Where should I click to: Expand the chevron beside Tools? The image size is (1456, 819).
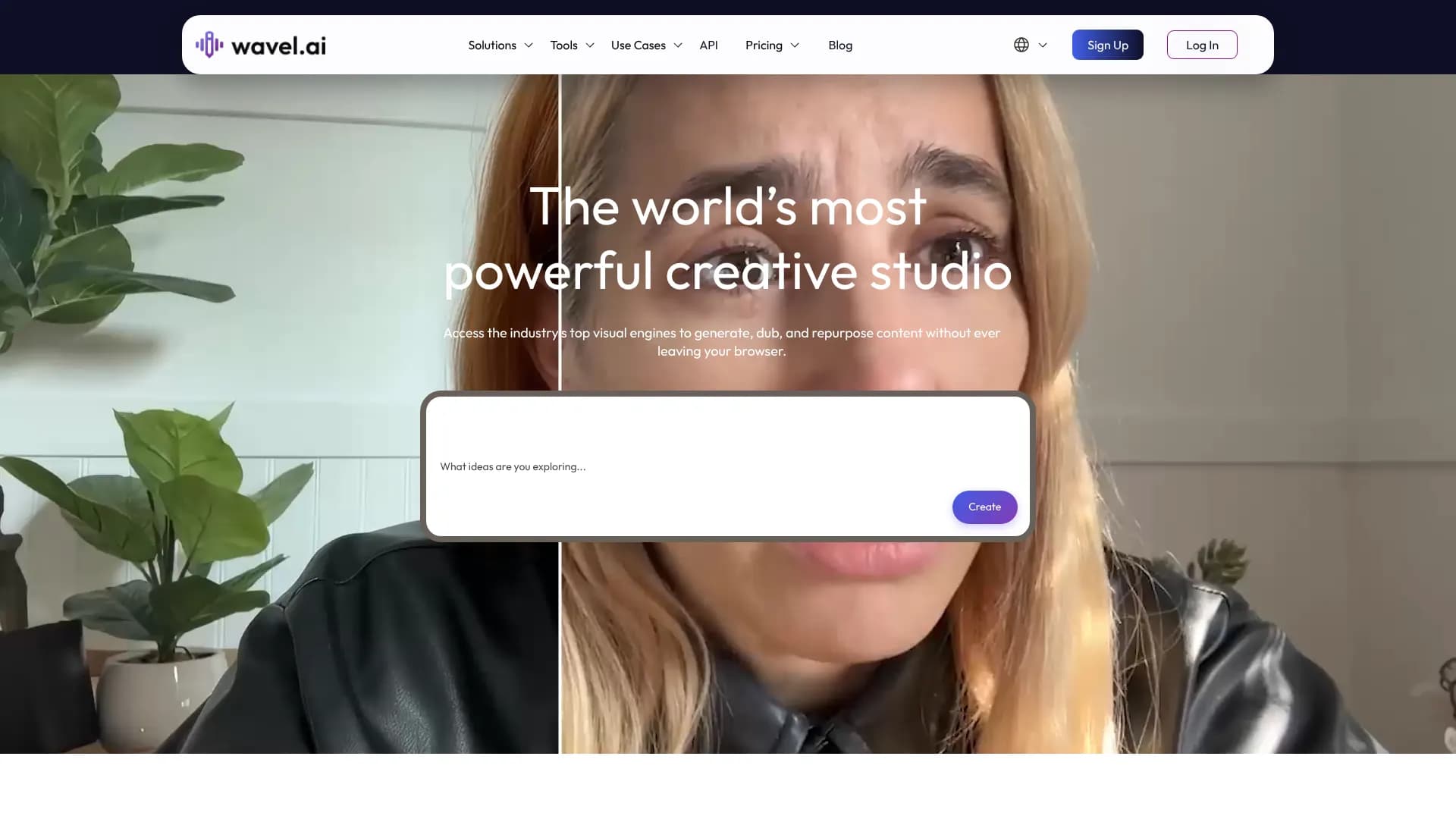tap(590, 45)
